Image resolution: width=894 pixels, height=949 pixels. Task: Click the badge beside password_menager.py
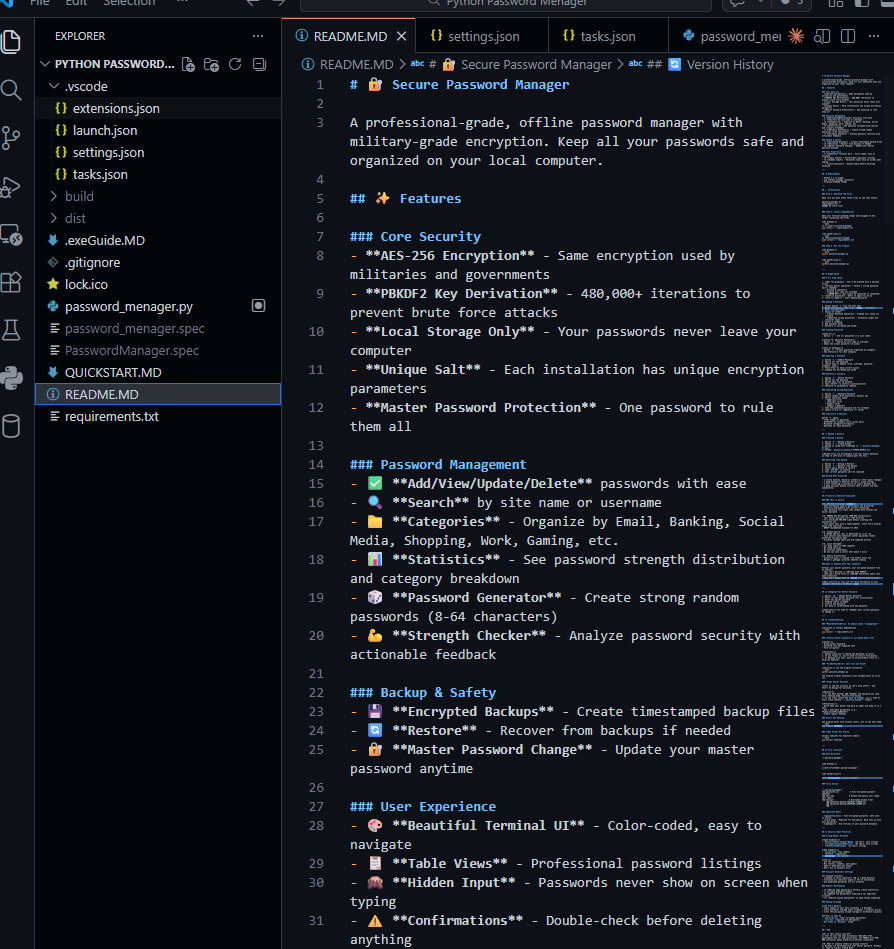click(258, 306)
